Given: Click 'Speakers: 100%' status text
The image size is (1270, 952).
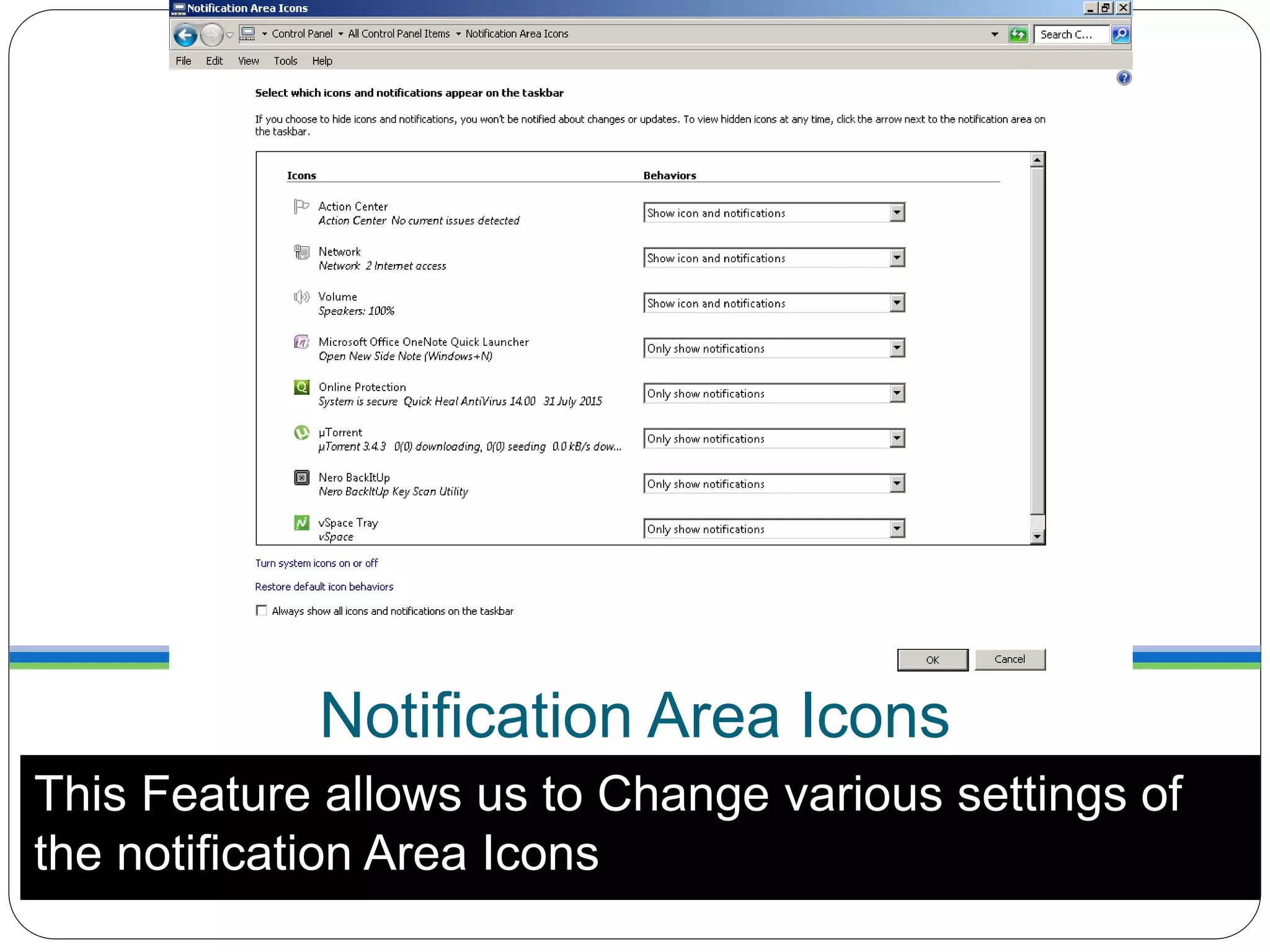Looking at the screenshot, I should (357, 311).
